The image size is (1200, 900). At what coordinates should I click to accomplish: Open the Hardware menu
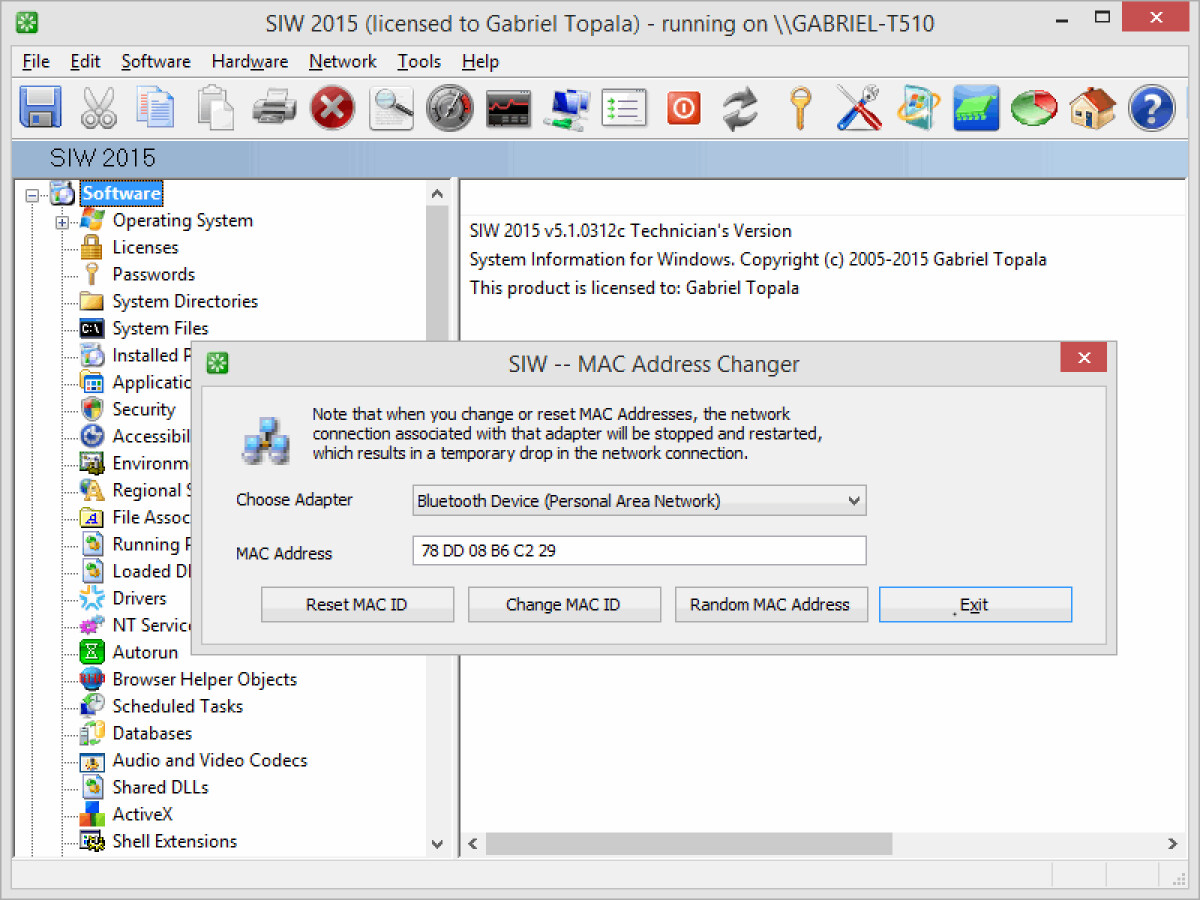pos(249,62)
